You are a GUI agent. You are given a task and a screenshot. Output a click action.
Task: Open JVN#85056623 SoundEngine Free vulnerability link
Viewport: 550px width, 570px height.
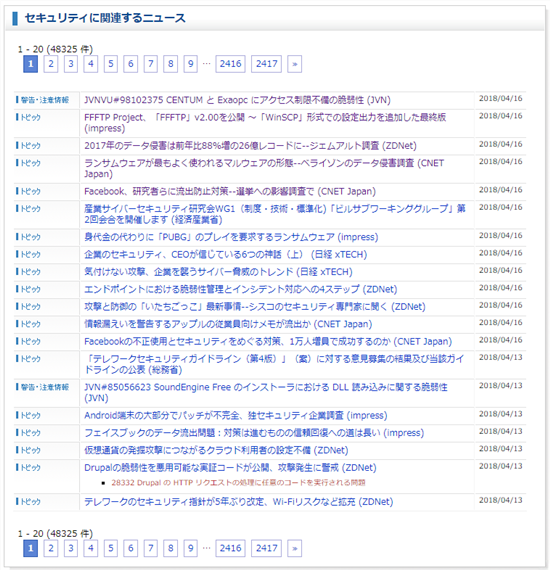click(x=266, y=393)
